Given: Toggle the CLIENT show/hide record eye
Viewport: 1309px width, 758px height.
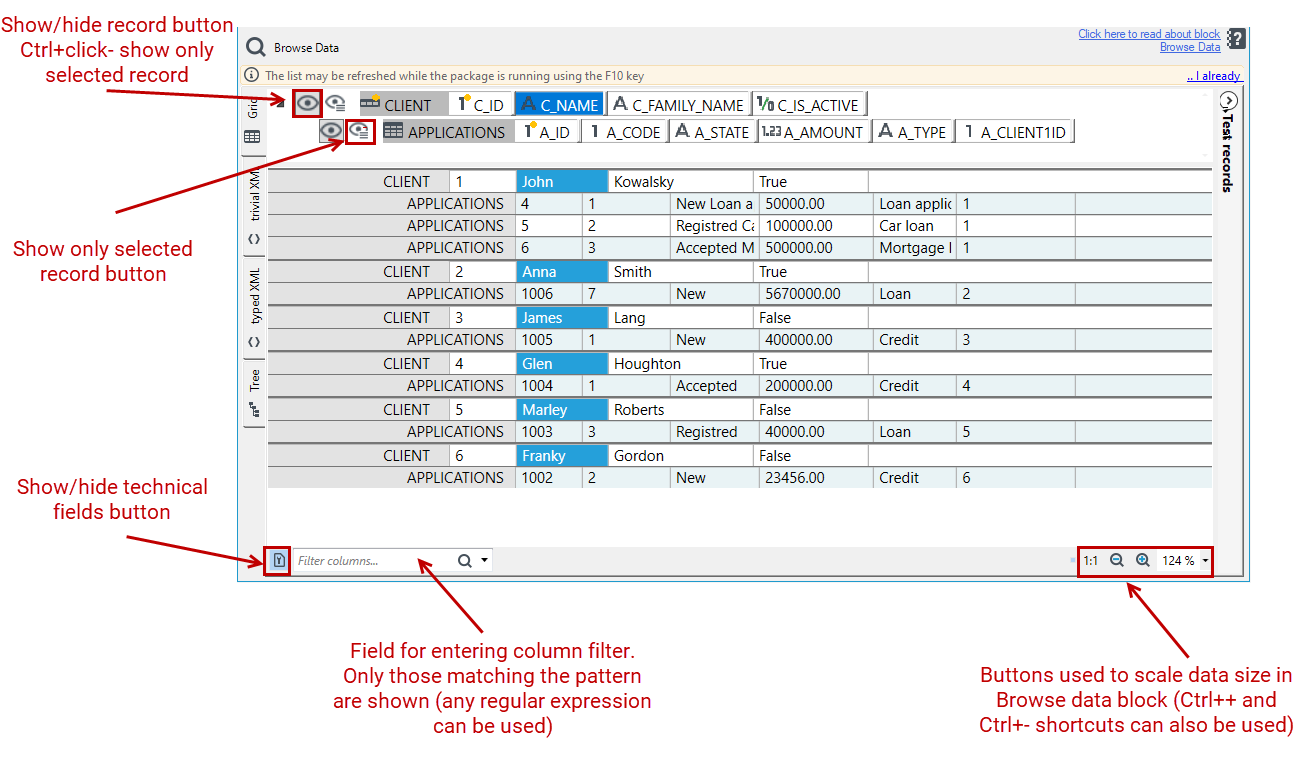Looking at the screenshot, I should point(308,103).
